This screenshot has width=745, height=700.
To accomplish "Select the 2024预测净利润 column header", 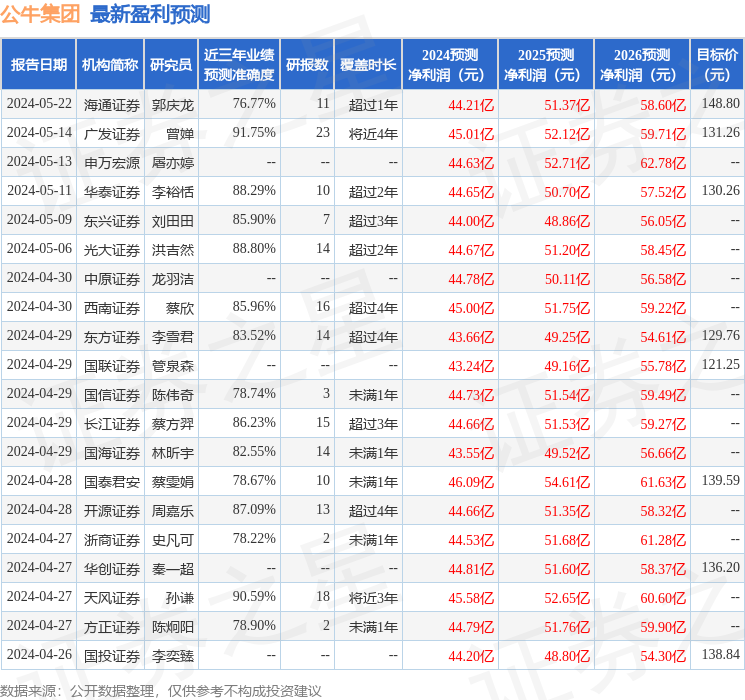I will pyautogui.click(x=450, y=65).
